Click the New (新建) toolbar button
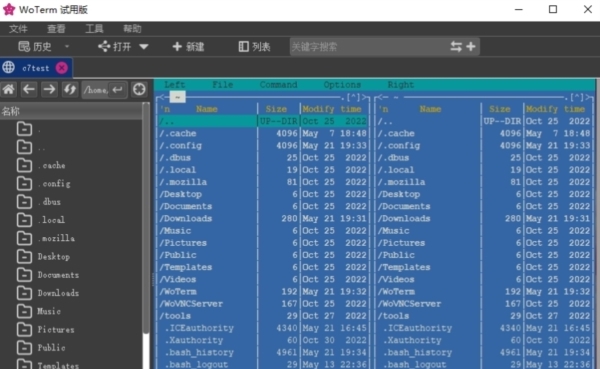Viewport: 600px width, 369px height. (188, 47)
